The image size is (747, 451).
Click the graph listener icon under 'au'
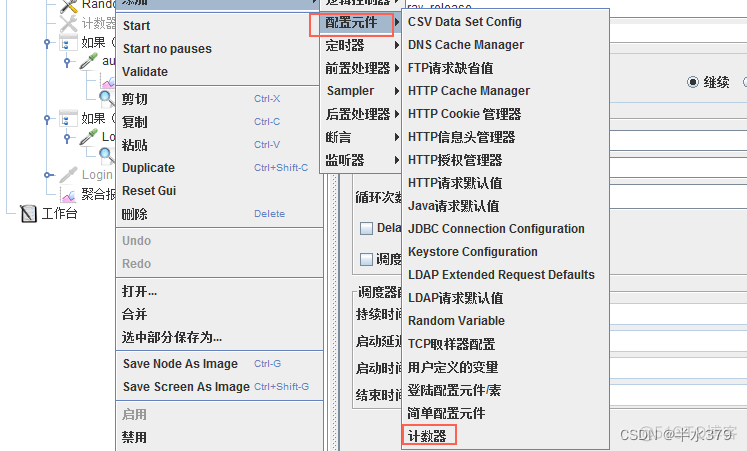pos(108,81)
